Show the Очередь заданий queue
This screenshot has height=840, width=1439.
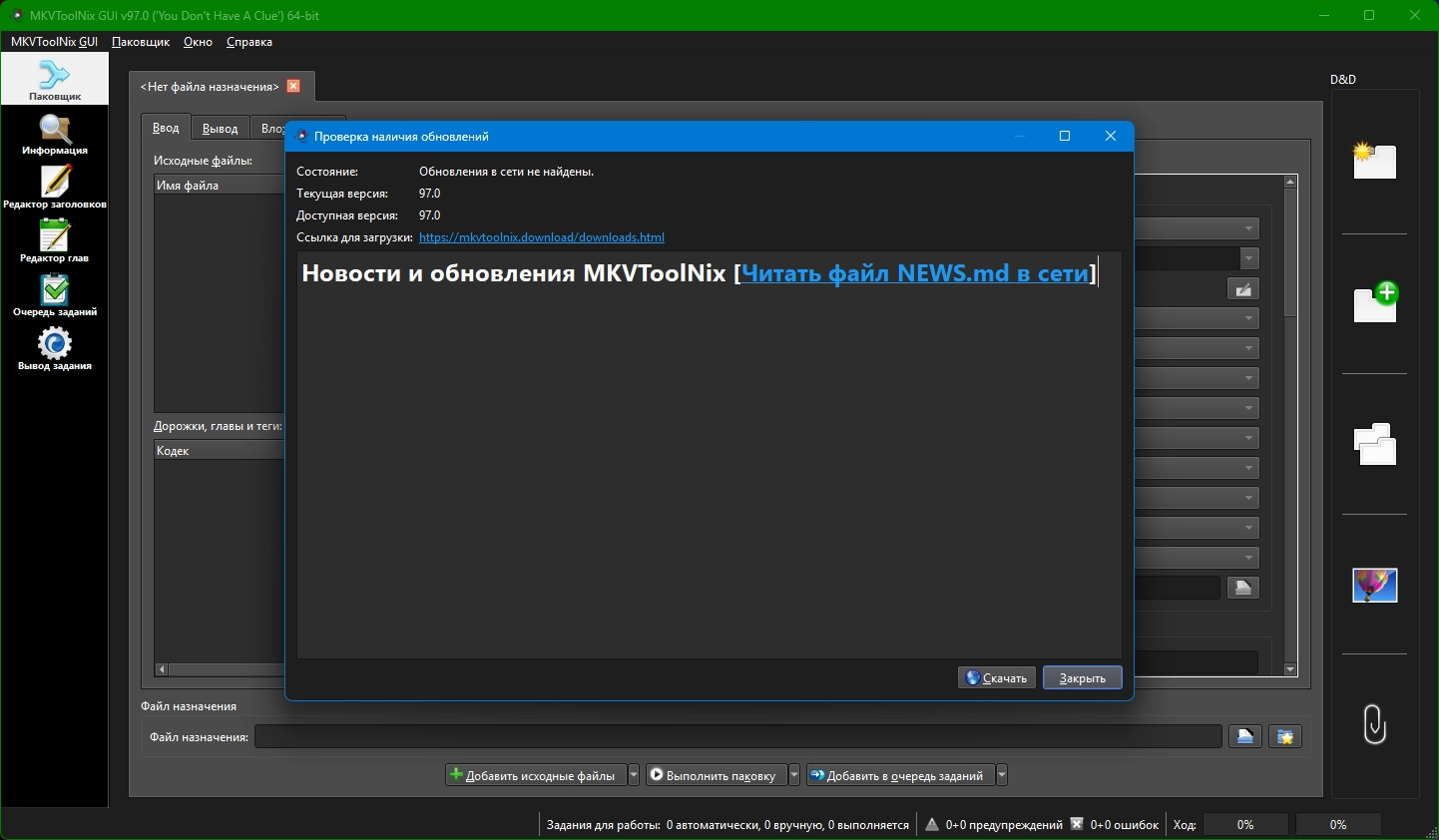(x=55, y=295)
